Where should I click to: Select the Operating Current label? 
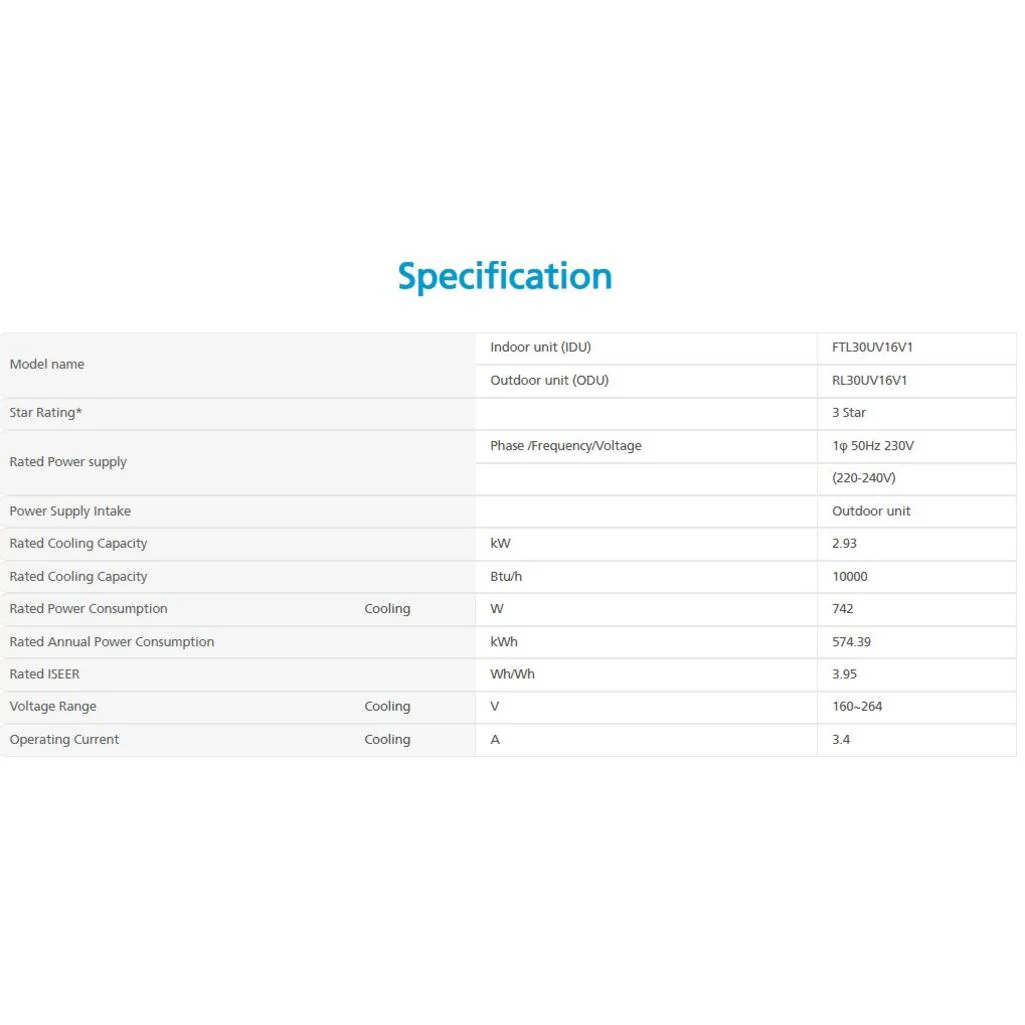[64, 739]
